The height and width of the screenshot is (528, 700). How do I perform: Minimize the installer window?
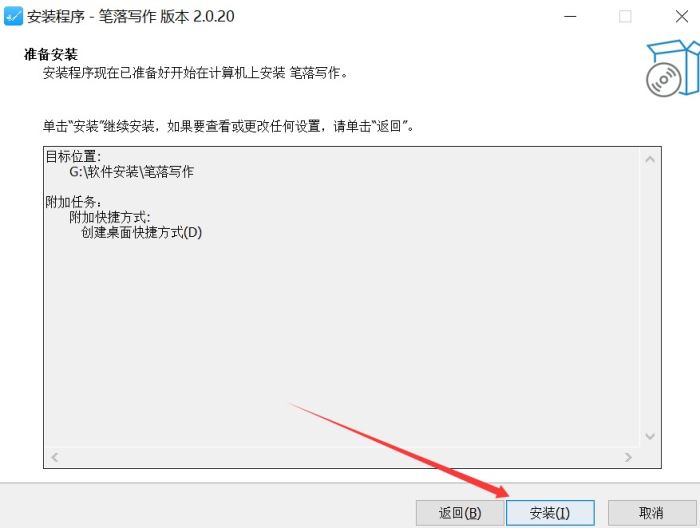click(x=570, y=17)
